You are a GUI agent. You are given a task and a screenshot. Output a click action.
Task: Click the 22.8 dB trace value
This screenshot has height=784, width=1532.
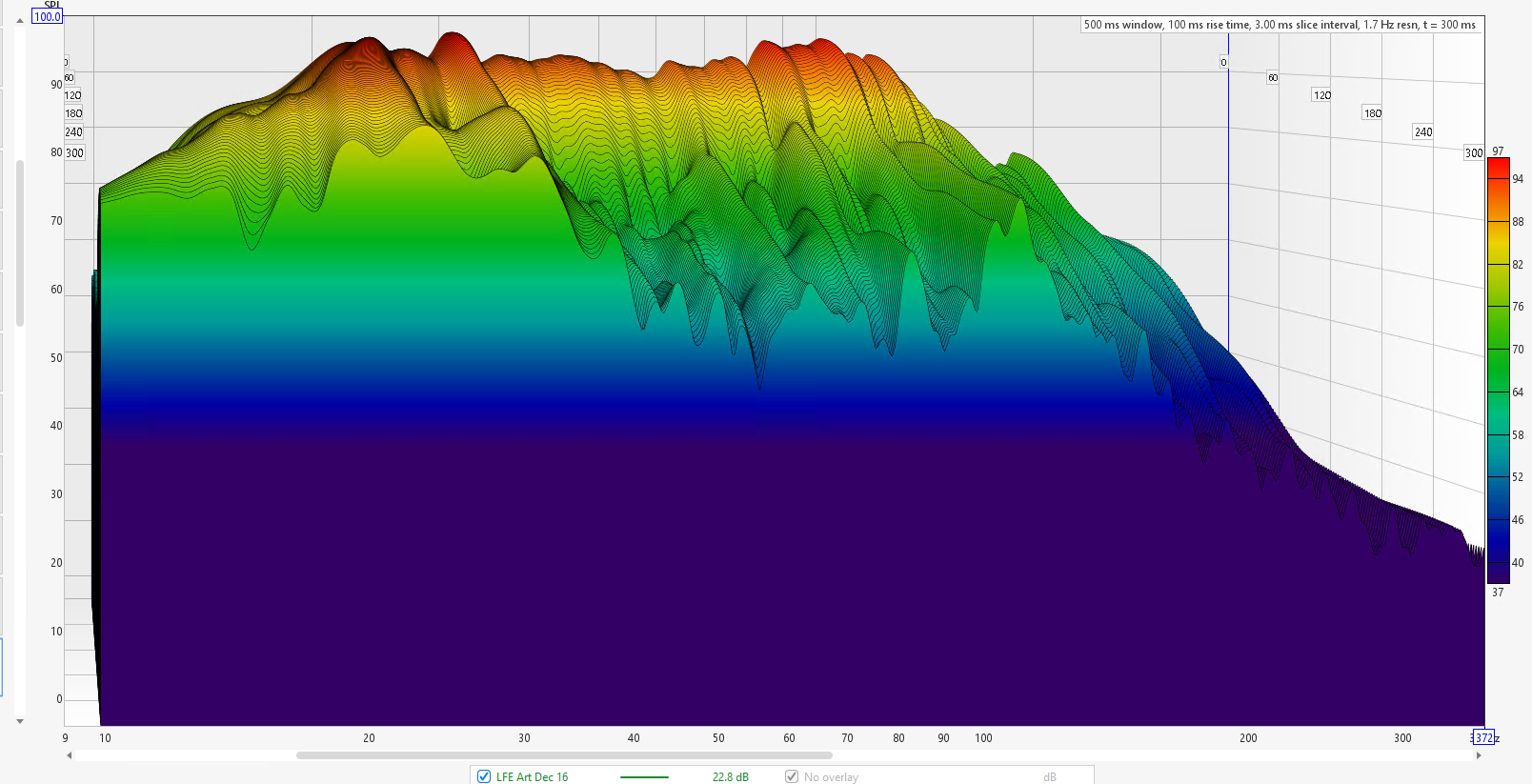pyautogui.click(x=730, y=776)
